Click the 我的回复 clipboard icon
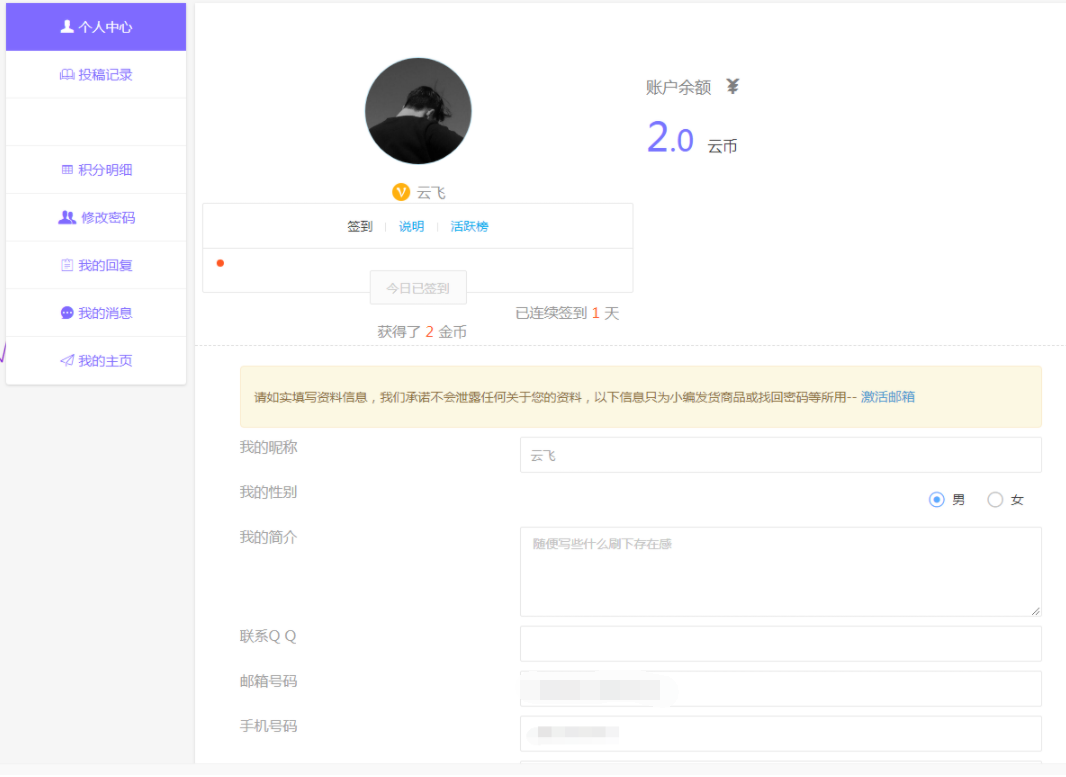This screenshot has height=777, width=1066. click(x=67, y=266)
